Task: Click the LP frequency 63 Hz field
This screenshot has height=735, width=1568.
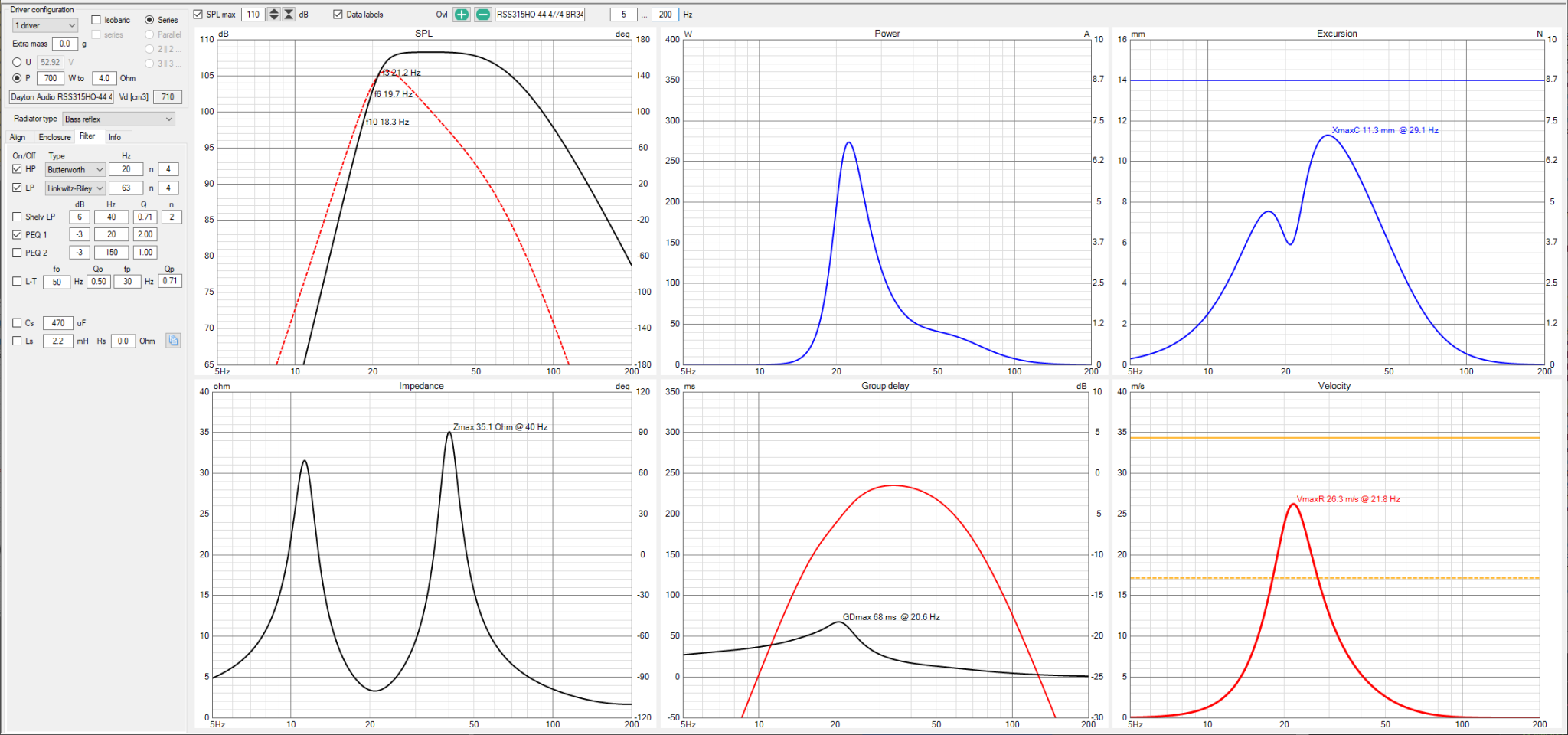Action: [126, 188]
